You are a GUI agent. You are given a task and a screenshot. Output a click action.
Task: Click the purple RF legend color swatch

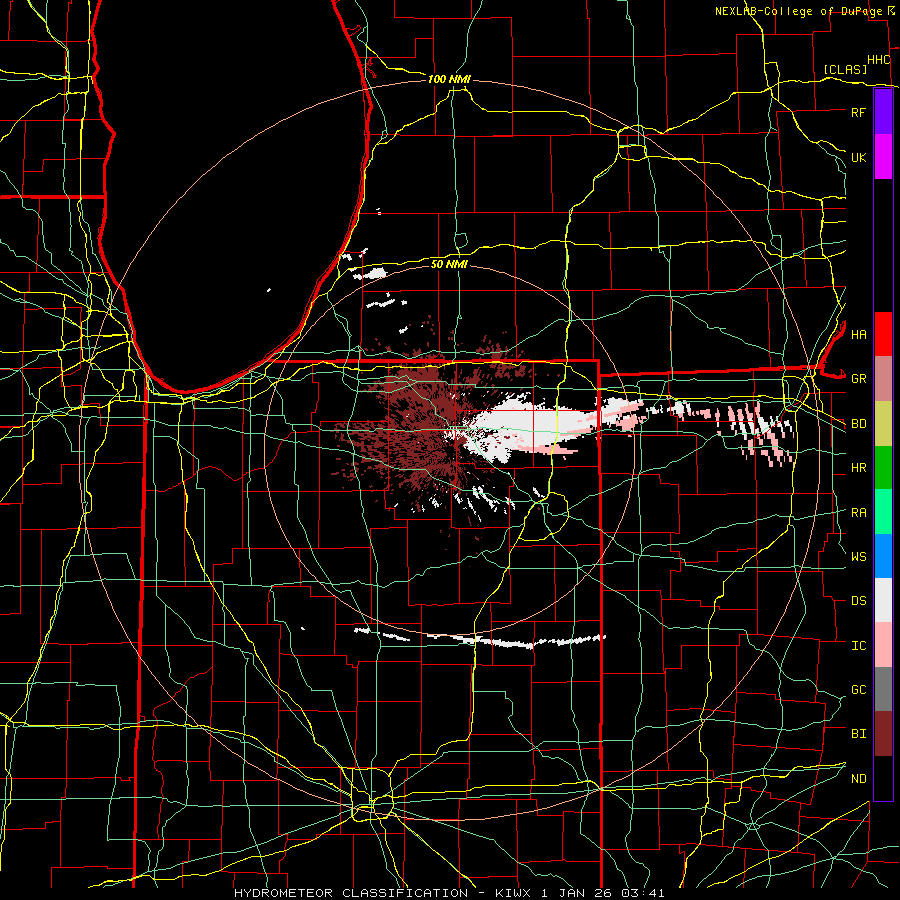pos(883,112)
